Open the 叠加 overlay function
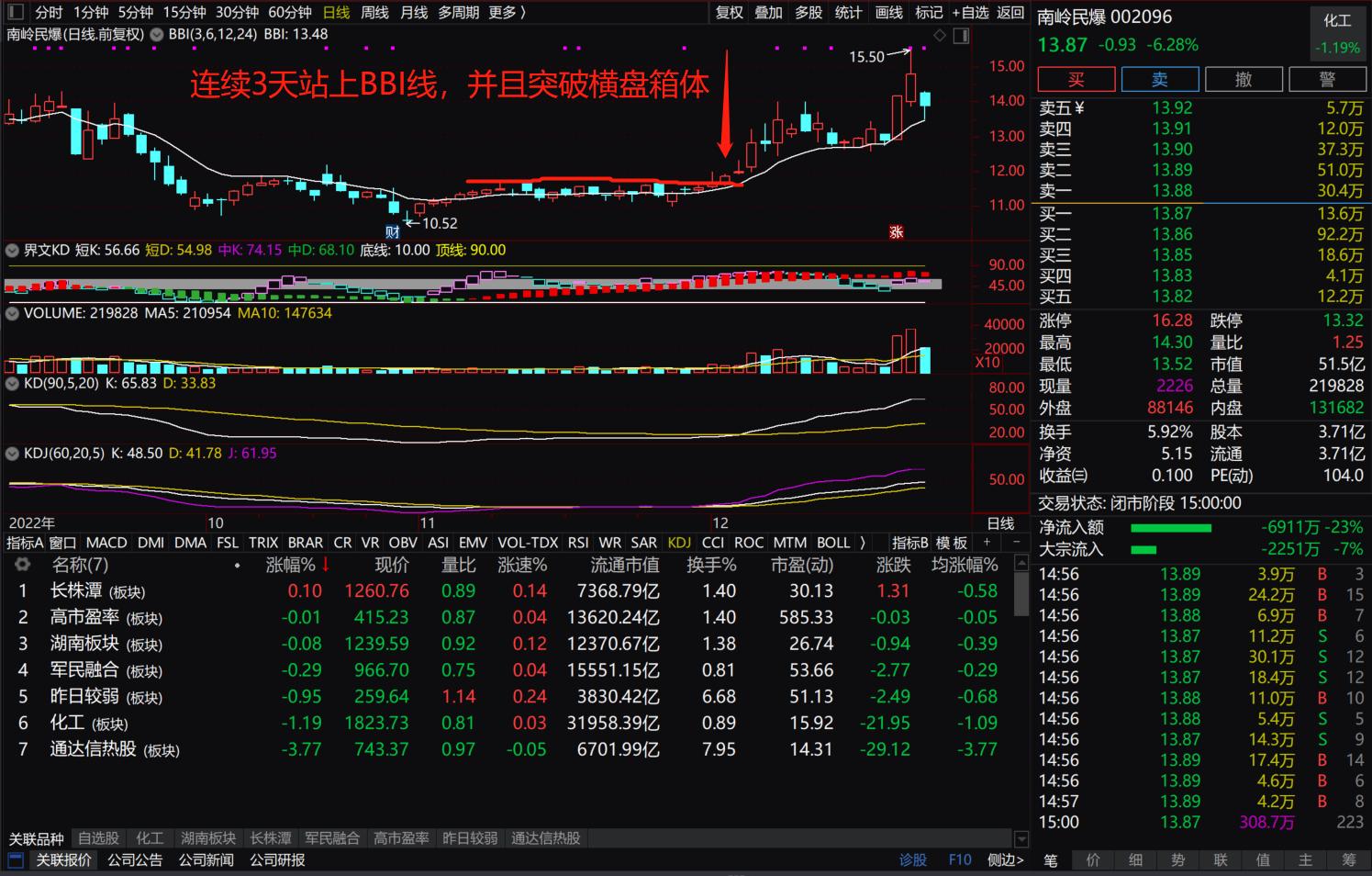 768,13
